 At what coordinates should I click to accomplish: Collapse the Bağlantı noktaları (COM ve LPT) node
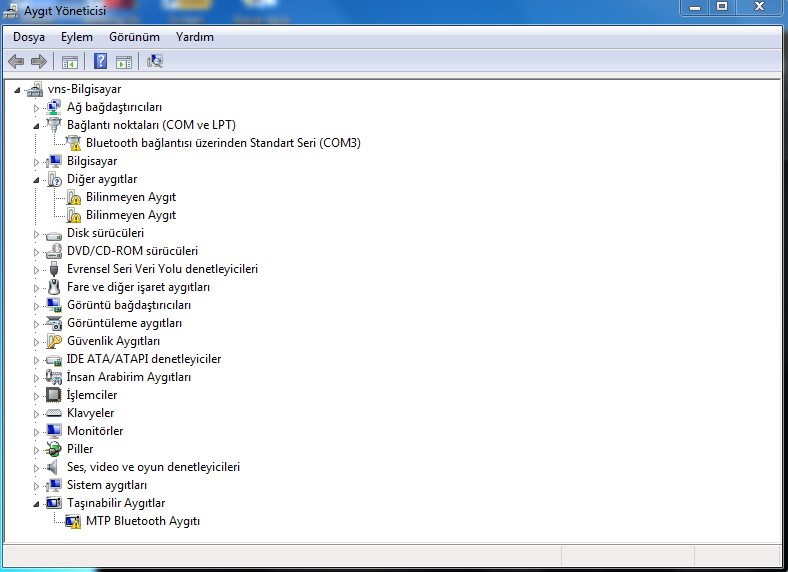(x=36, y=126)
